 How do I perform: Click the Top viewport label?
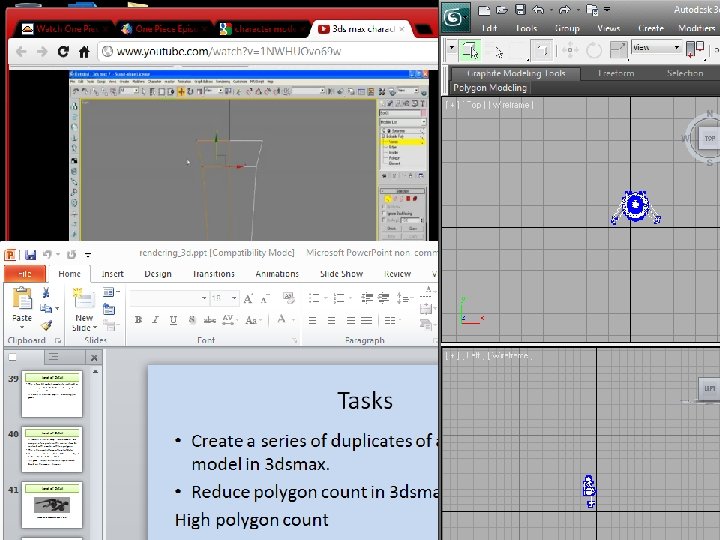(x=474, y=105)
